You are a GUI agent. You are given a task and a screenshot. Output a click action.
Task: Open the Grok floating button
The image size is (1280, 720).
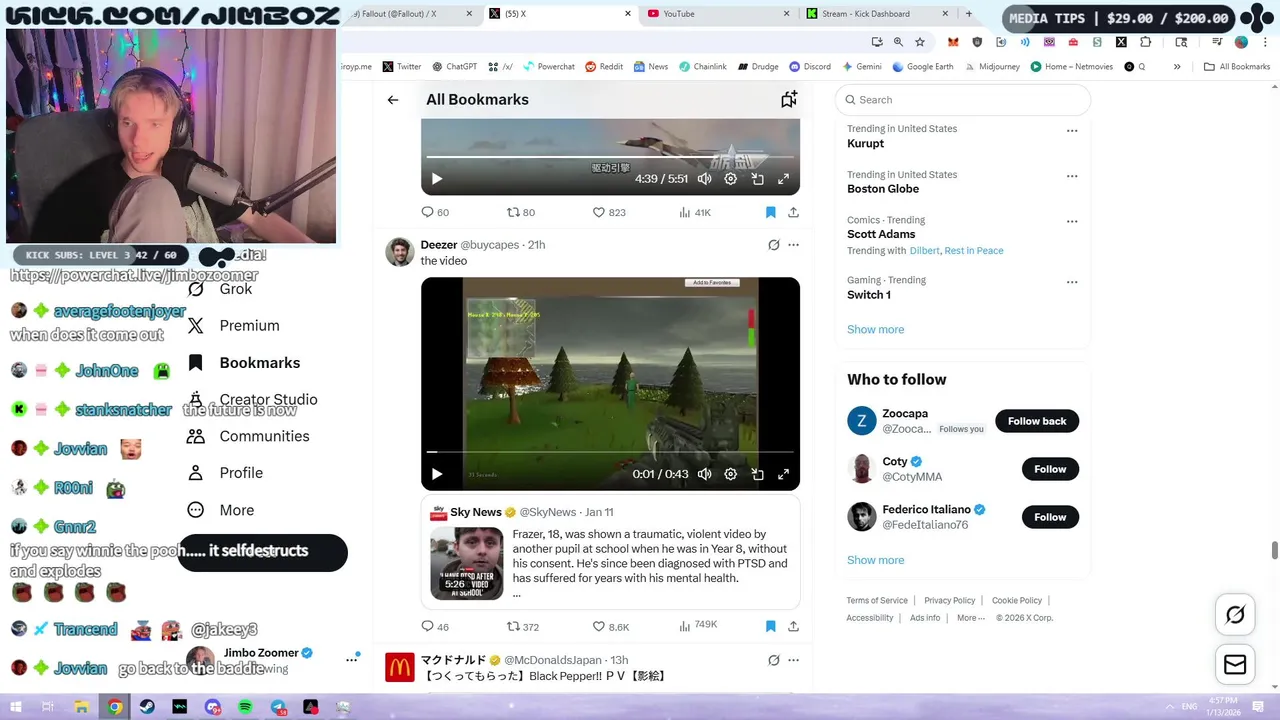[x=1235, y=615]
